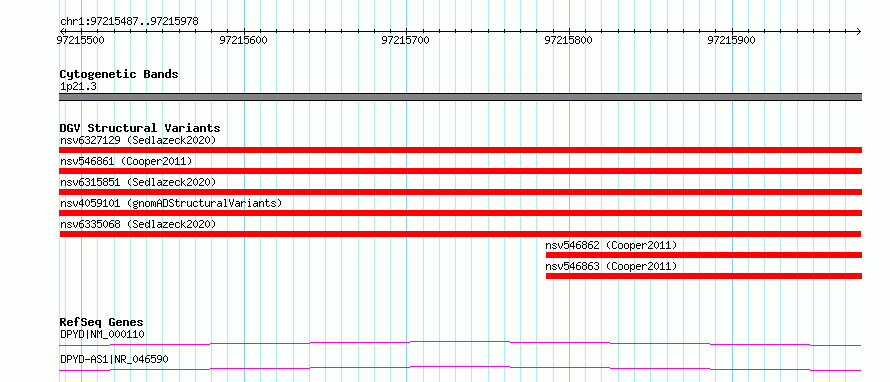Click the 97215500 ruler tick label

pos(80,40)
